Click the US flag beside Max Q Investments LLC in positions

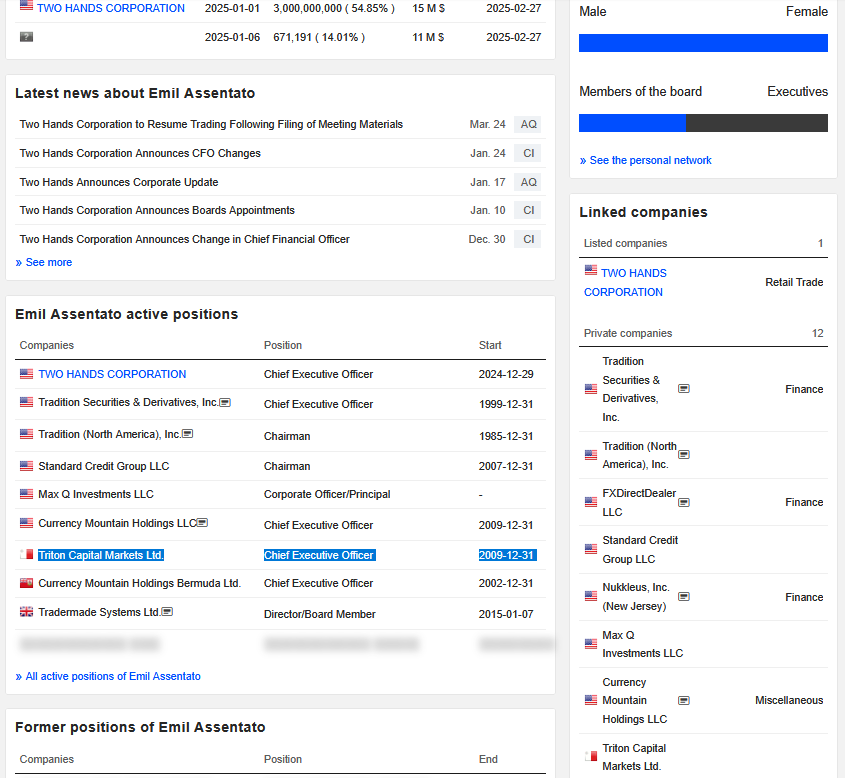pos(26,494)
